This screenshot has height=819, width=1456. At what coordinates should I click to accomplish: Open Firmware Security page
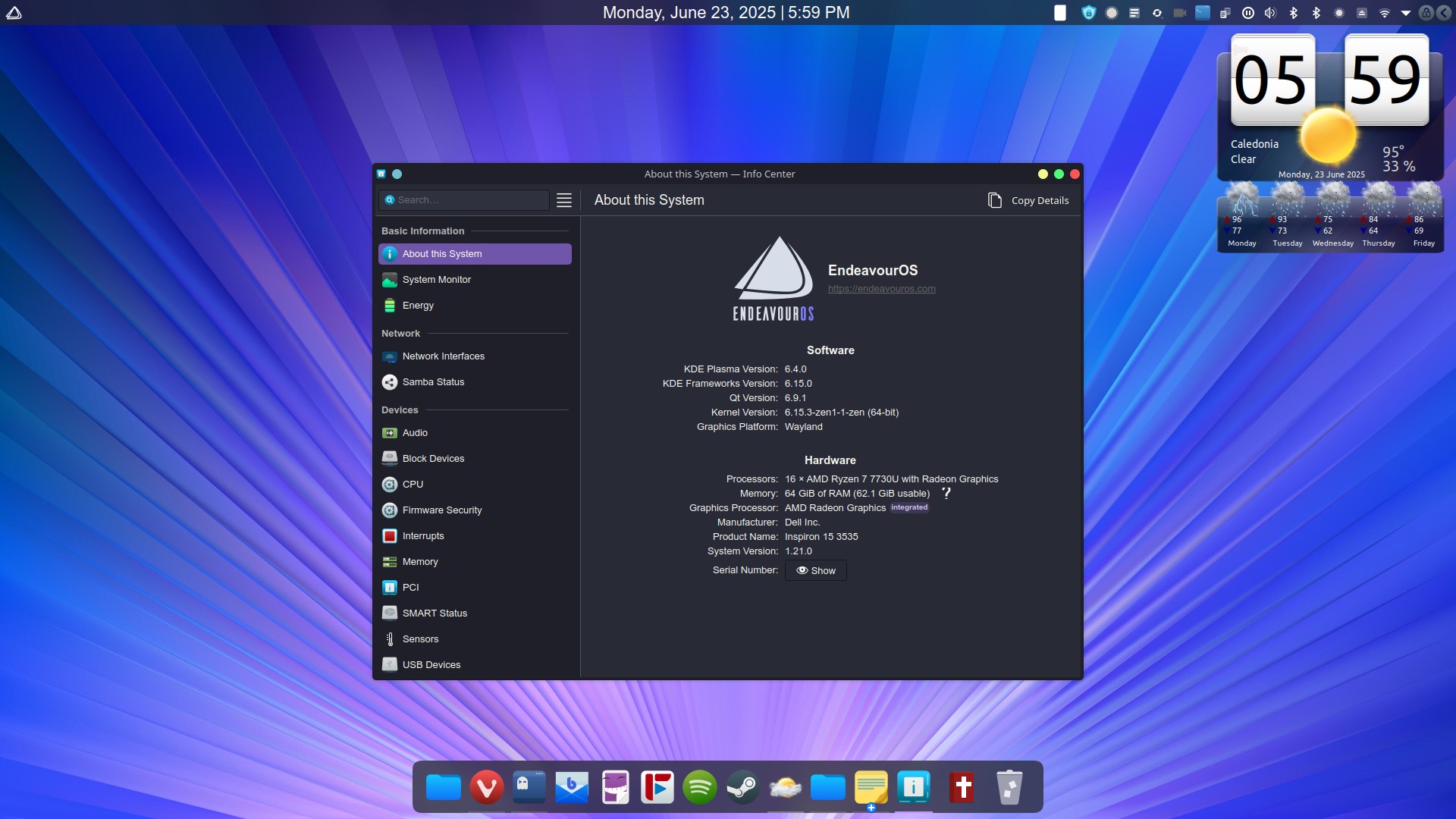click(442, 510)
